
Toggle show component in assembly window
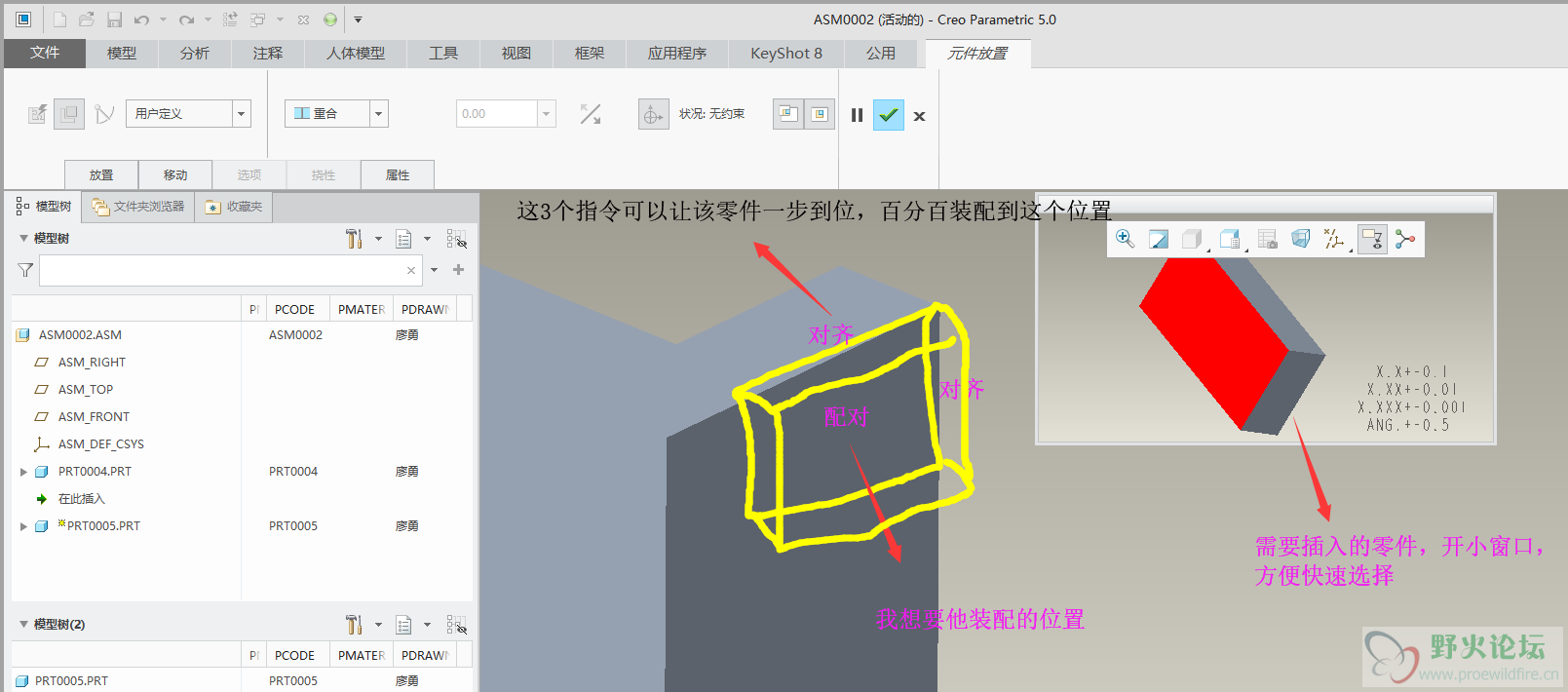[x=820, y=114]
